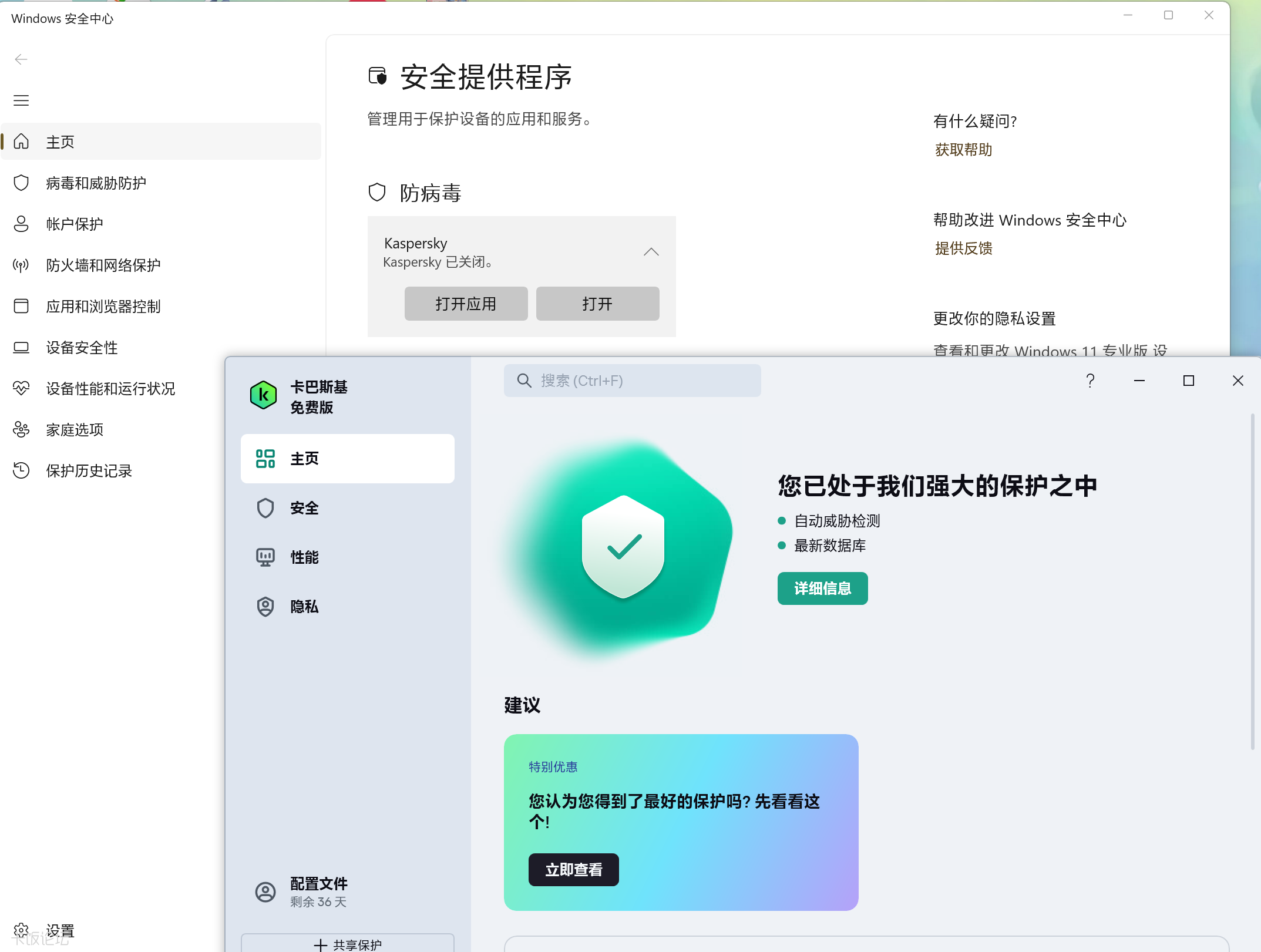Image resolution: width=1261 pixels, height=952 pixels.
Task: Click the 剩余 36 天 text
Action: (x=318, y=902)
